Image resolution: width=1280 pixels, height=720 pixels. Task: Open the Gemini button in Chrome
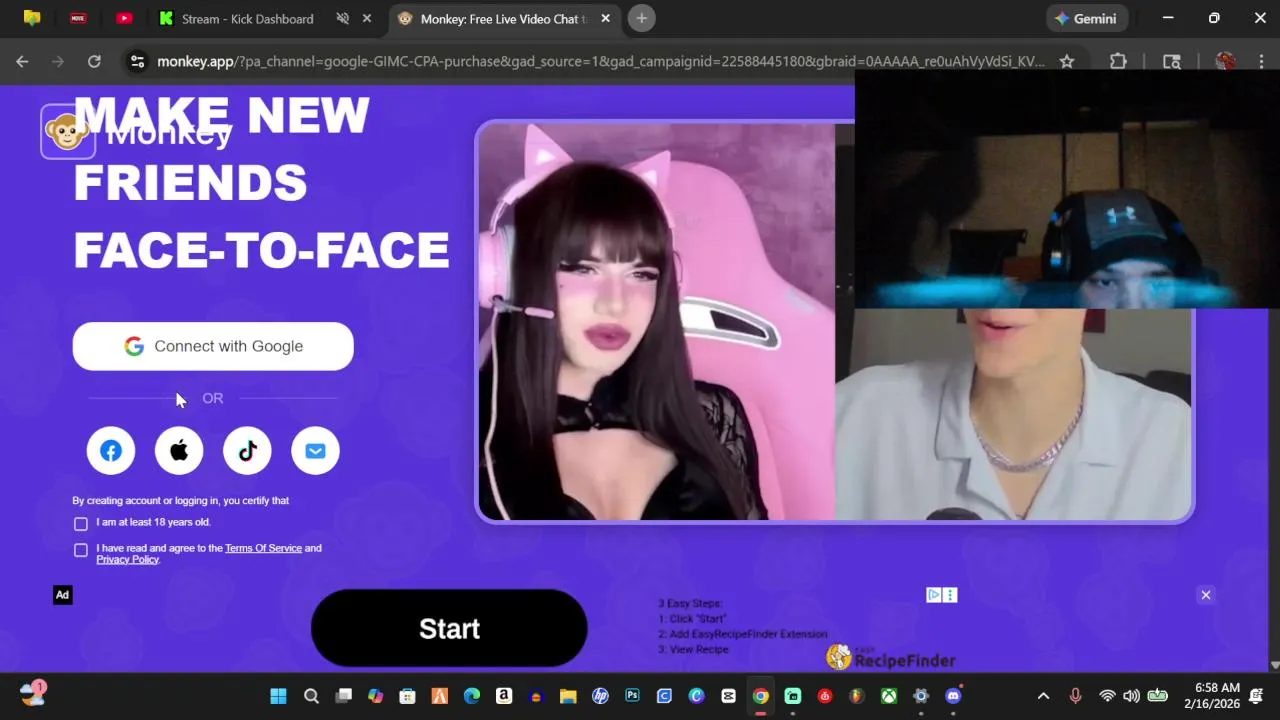[1087, 18]
